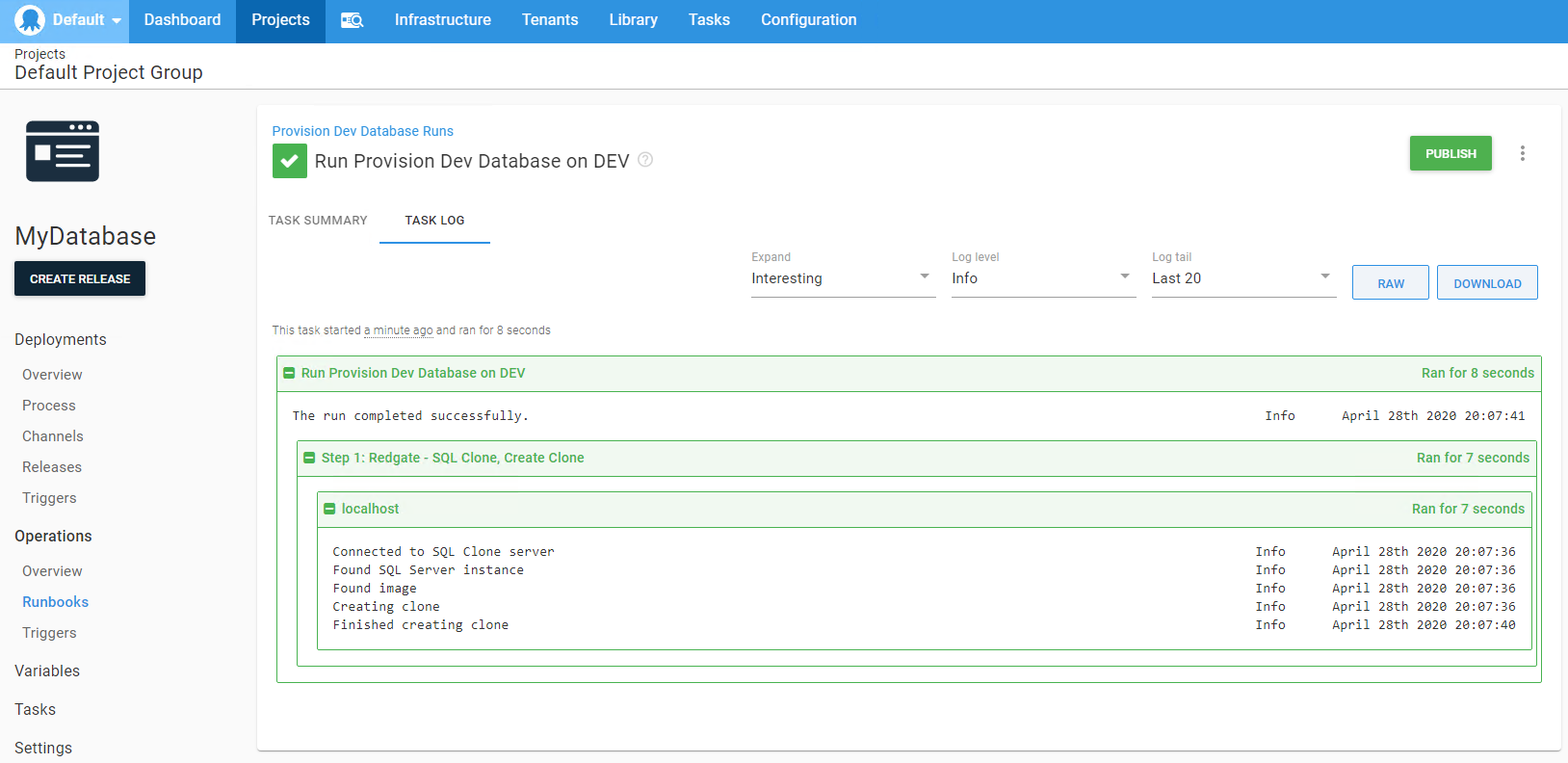Collapse the Run Provision Dev Database log section
The width and height of the screenshot is (1568, 763).
[289, 373]
